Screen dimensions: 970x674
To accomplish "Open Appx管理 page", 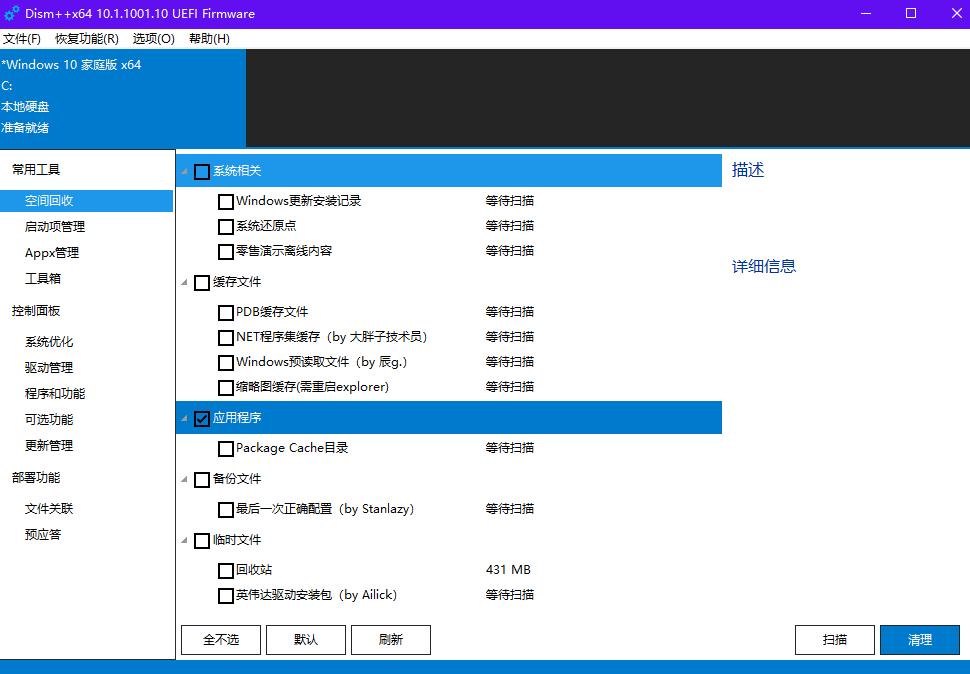I will pos(52,253).
